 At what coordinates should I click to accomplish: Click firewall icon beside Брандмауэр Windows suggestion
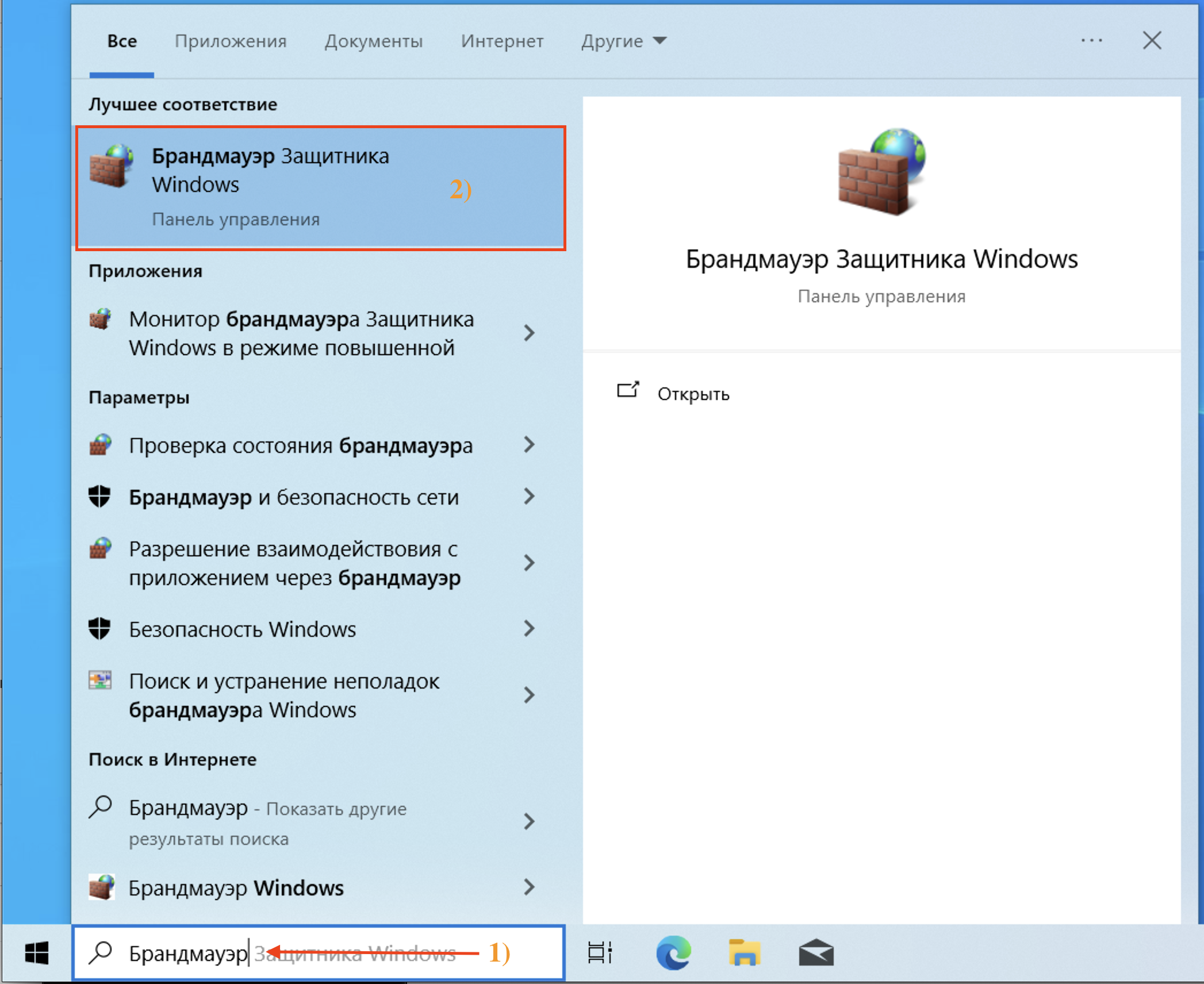point(102,887)
